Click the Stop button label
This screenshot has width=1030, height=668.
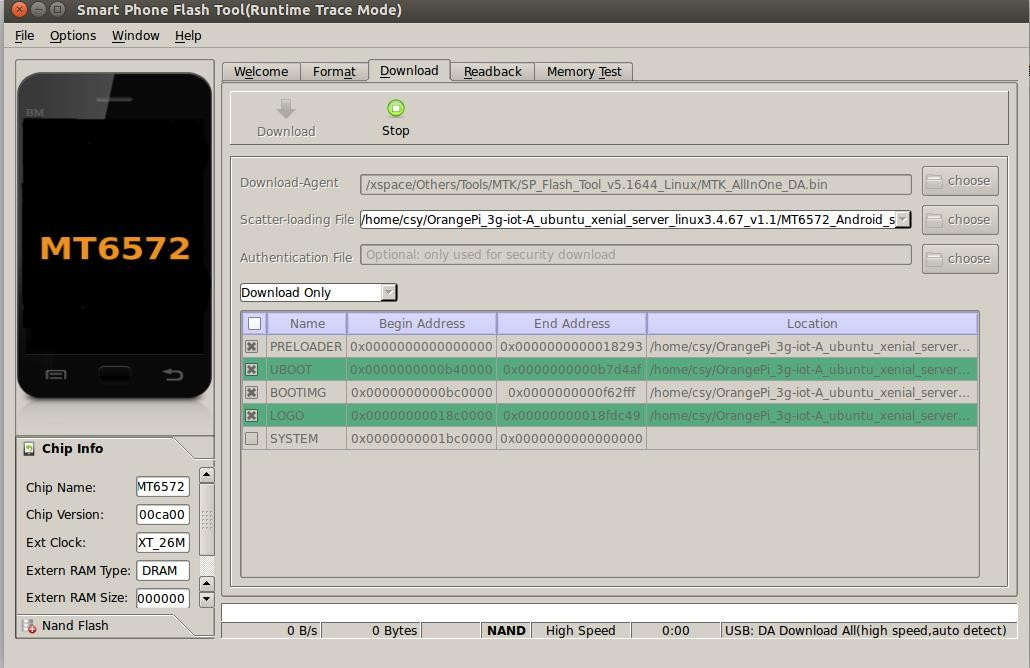(395, 131)
